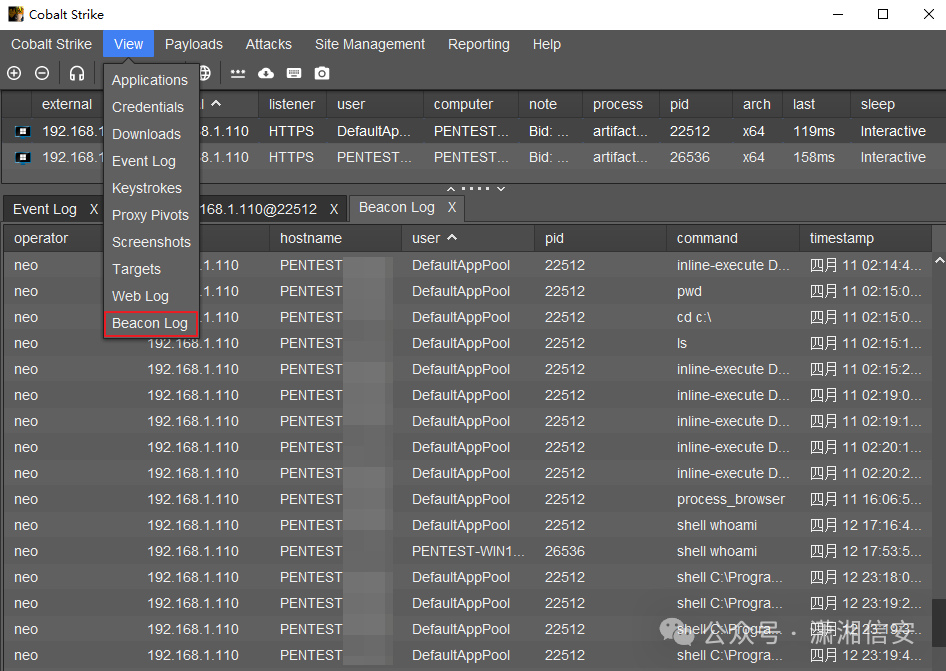
Task: Click the dotted table-view toolbar icon
Action: [238, 73]
